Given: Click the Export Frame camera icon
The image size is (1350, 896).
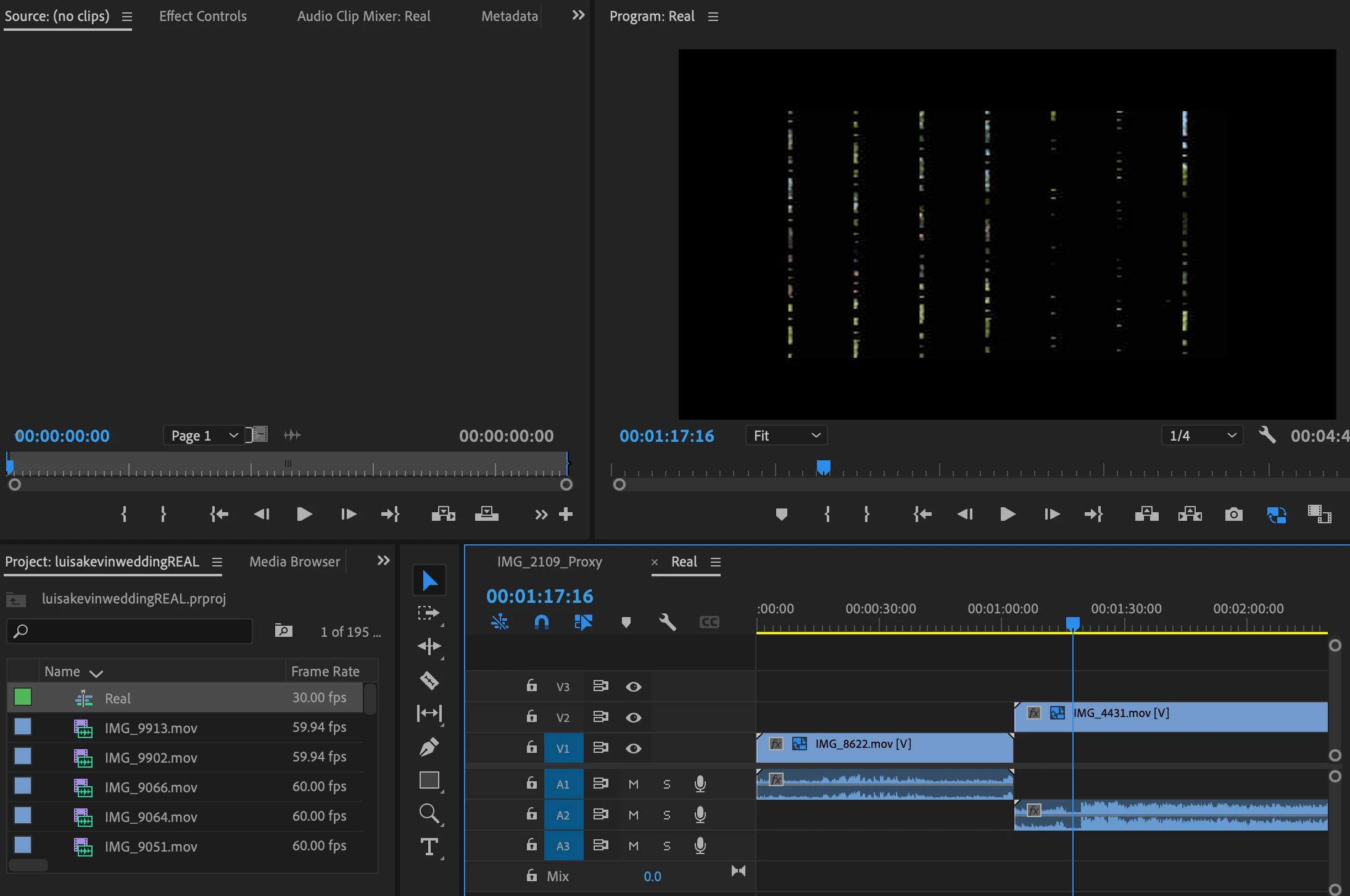Looking at the screenshot, I should [1233, 514].
